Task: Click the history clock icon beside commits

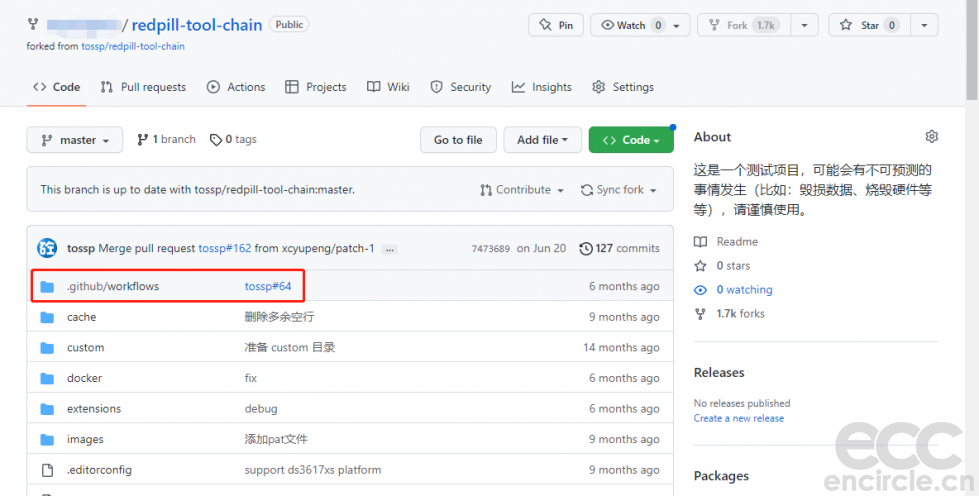Action: click(586, 249)
